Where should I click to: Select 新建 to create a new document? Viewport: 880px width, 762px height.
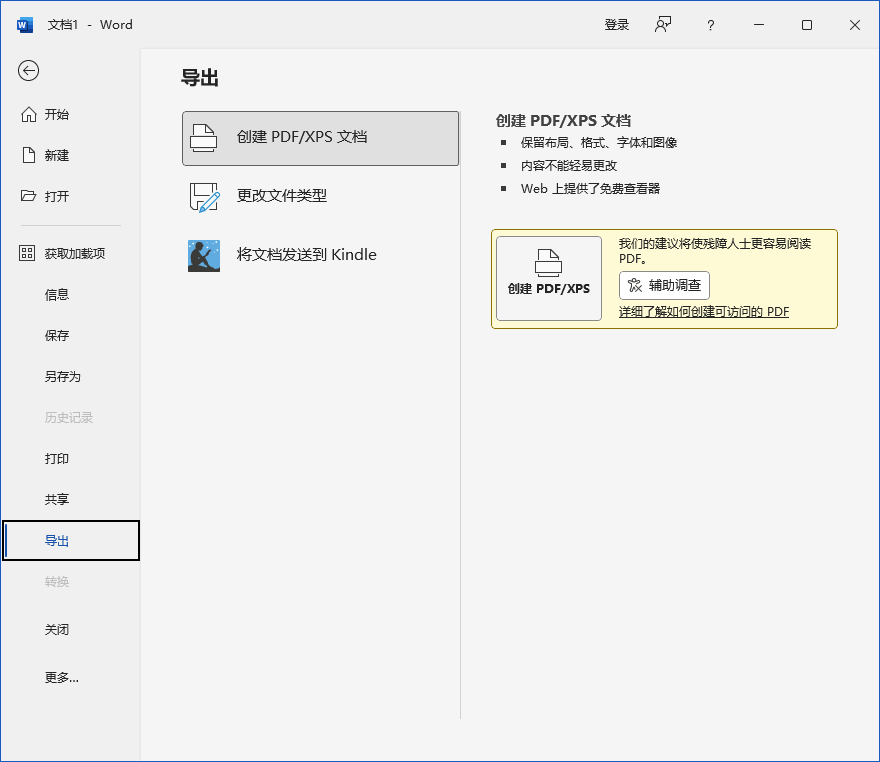coord(57,155)
